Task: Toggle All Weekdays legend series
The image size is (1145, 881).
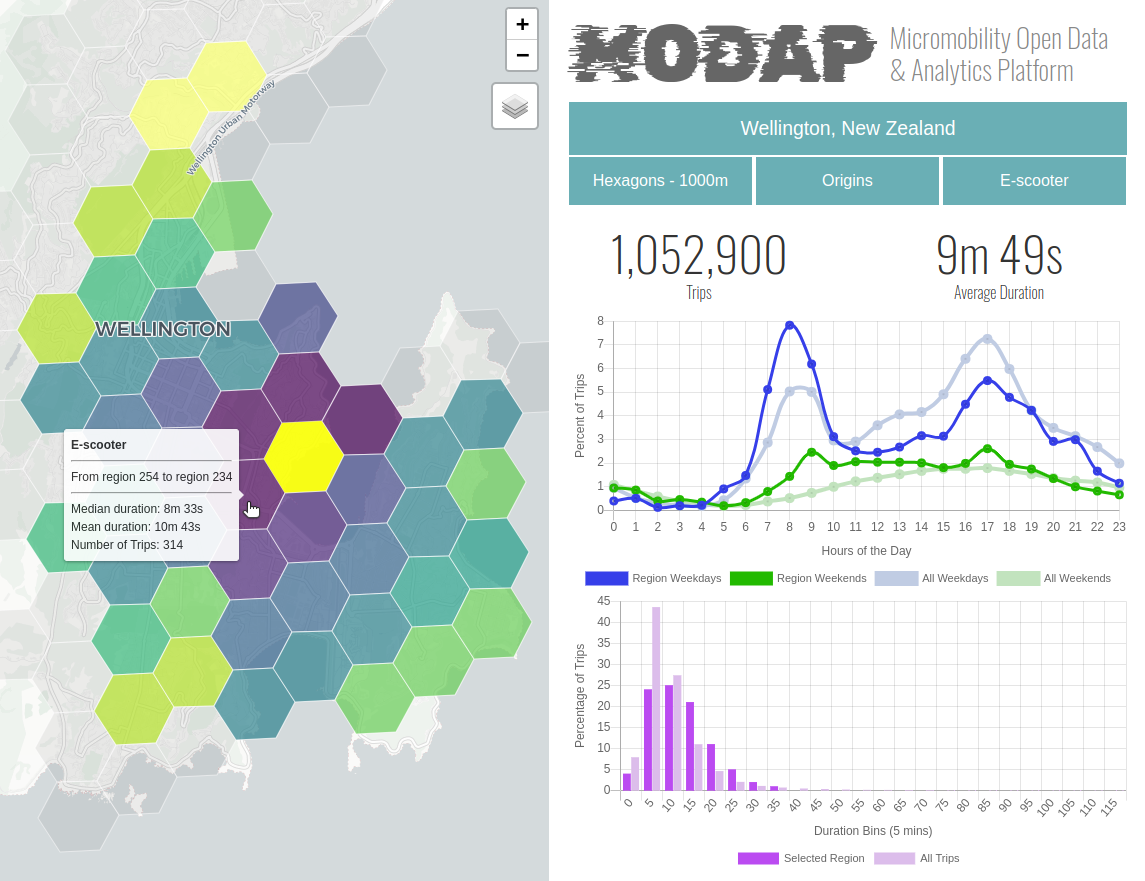Action: click(x=931, y=578)
